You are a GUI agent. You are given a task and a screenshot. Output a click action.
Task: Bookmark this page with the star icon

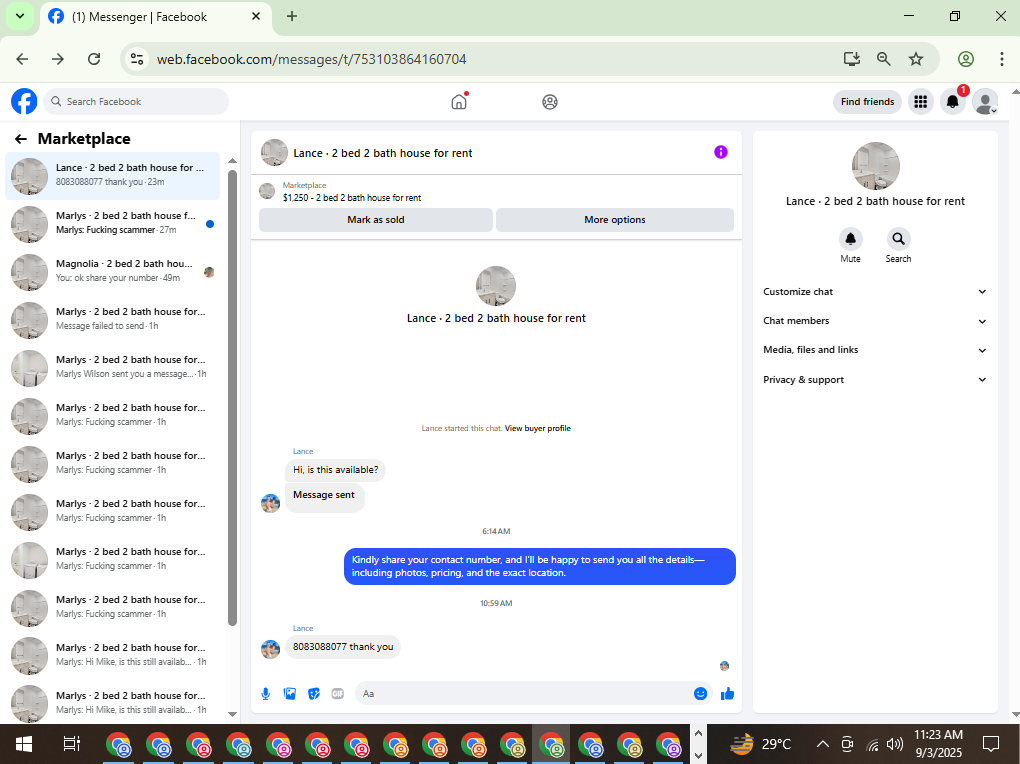click(x=916, y=59)
